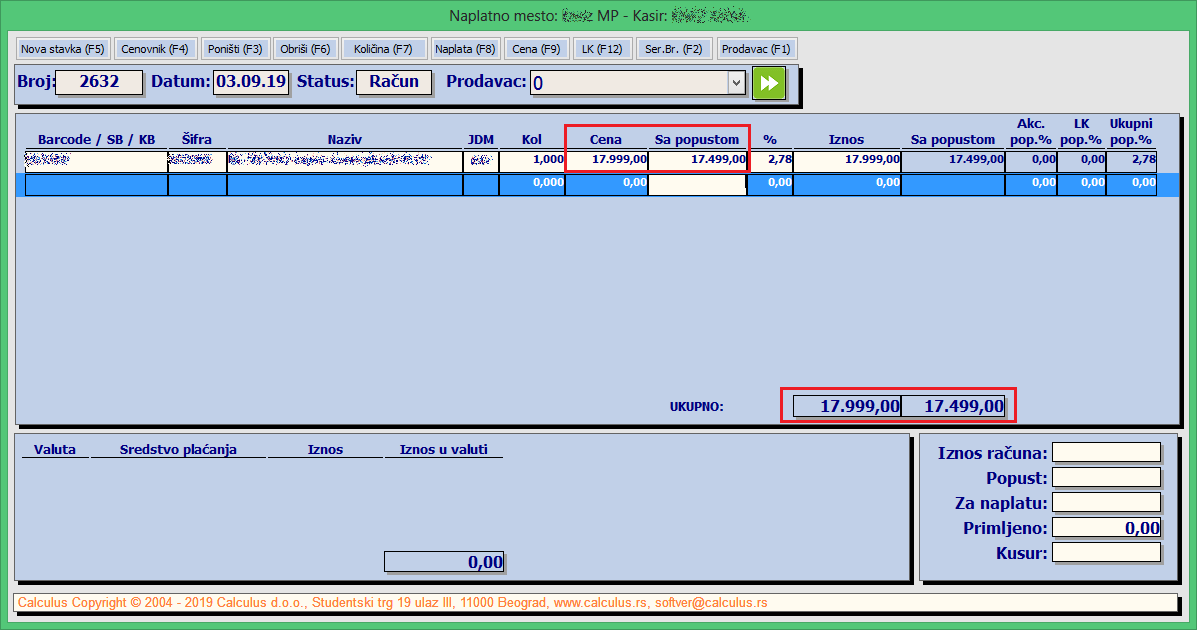
Task: Click the Količina (F7) button
Action: [383, 49]
